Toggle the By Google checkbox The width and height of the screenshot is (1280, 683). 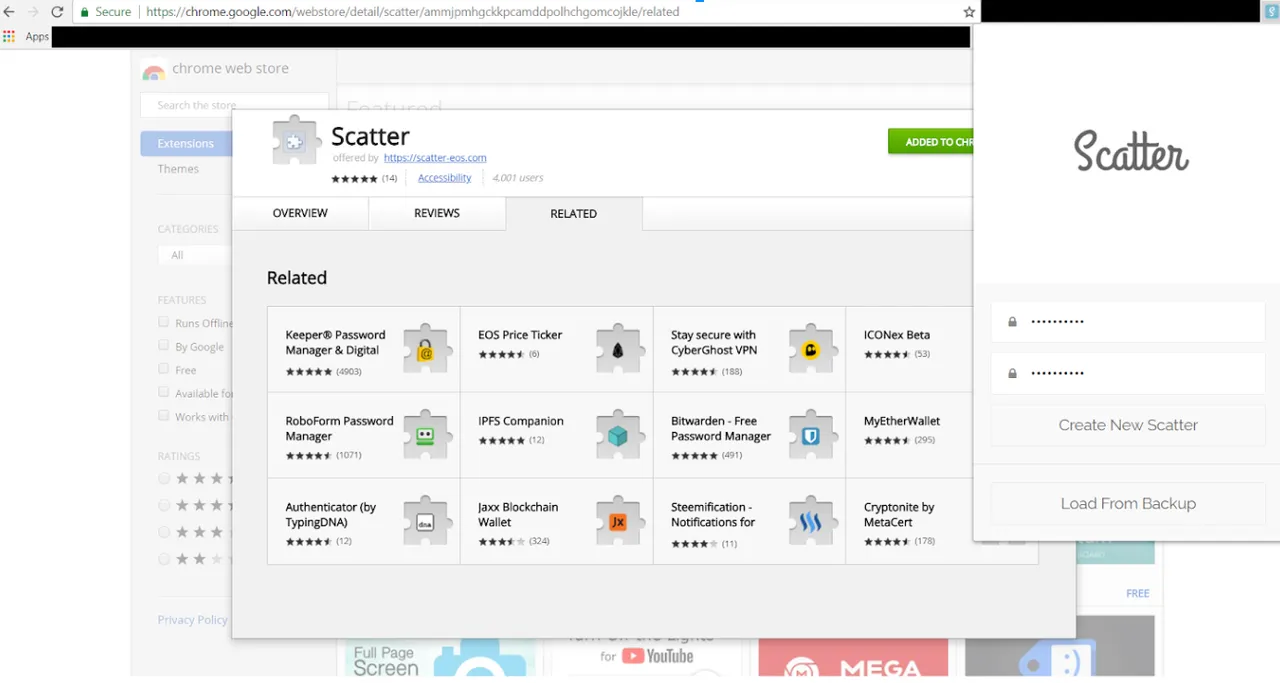click(163, 345)
